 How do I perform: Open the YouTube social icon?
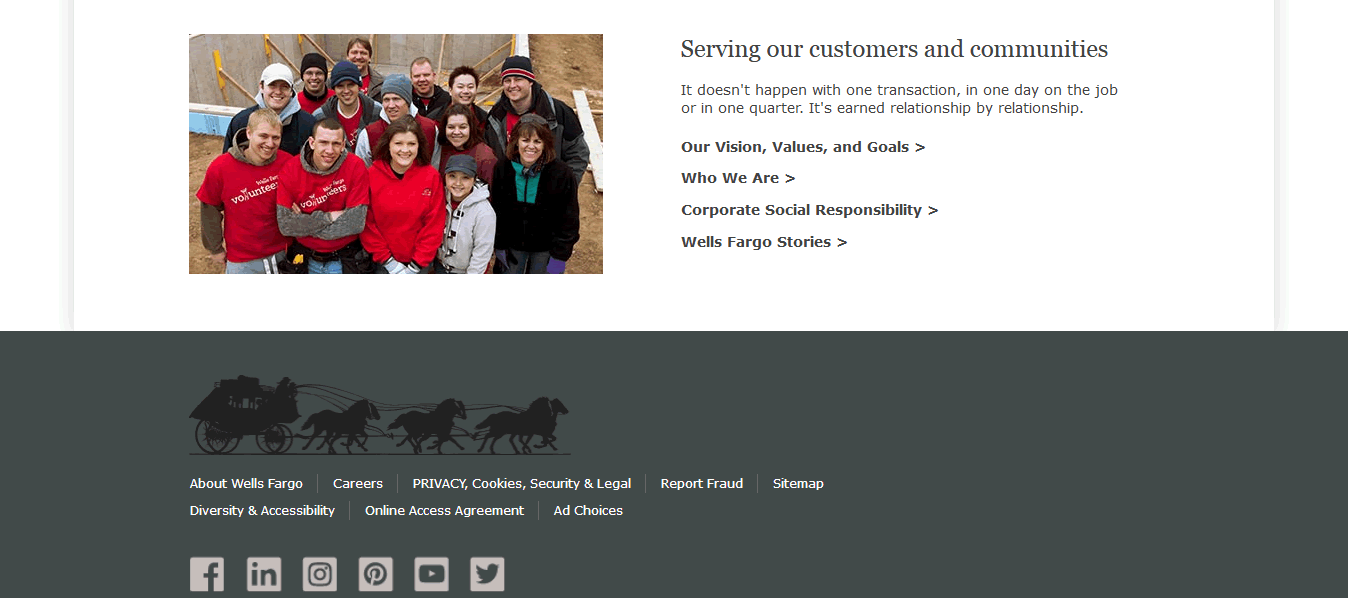(x=432, y=574)
